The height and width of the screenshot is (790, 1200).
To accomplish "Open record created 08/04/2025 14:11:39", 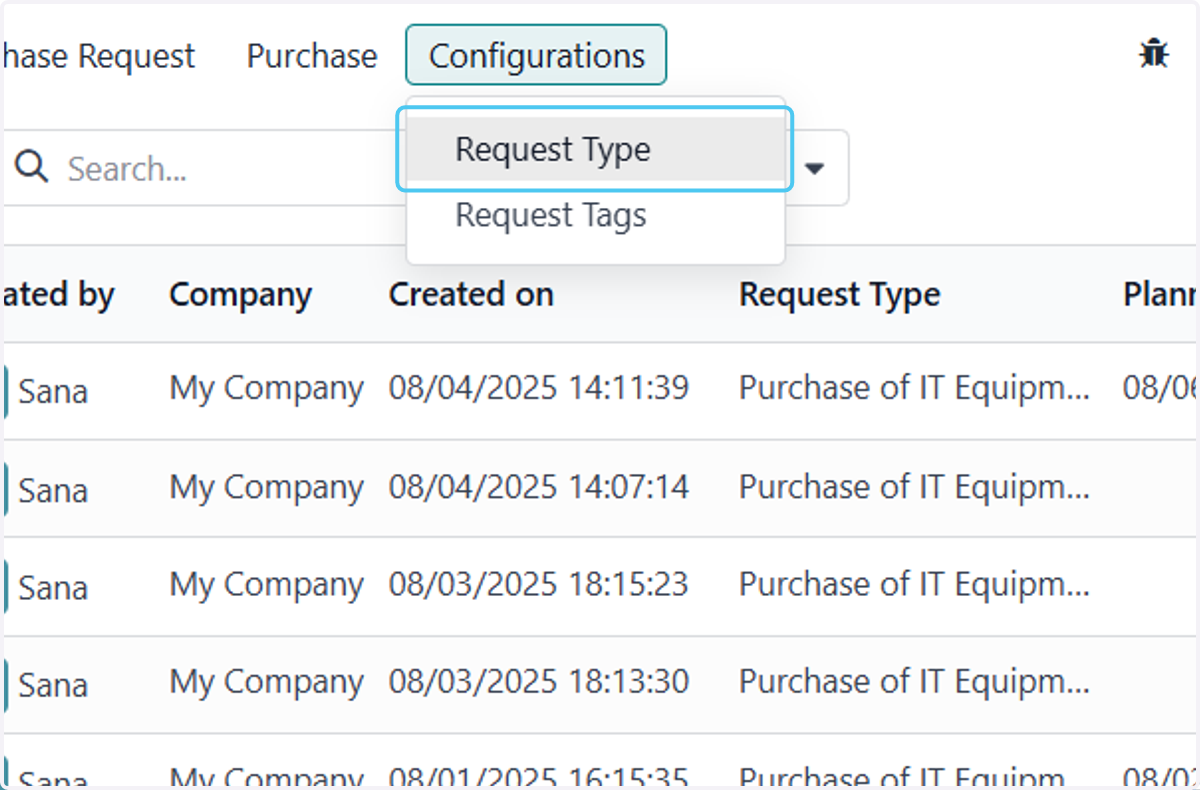I will pyautogui.click(x=538, y=388).
